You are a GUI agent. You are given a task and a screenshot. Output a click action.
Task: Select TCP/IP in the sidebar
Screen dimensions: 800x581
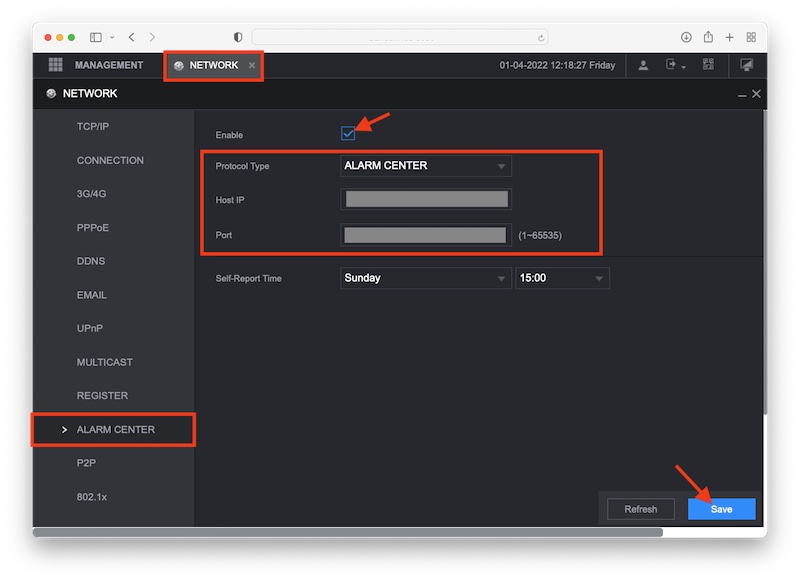coord(93,127)
